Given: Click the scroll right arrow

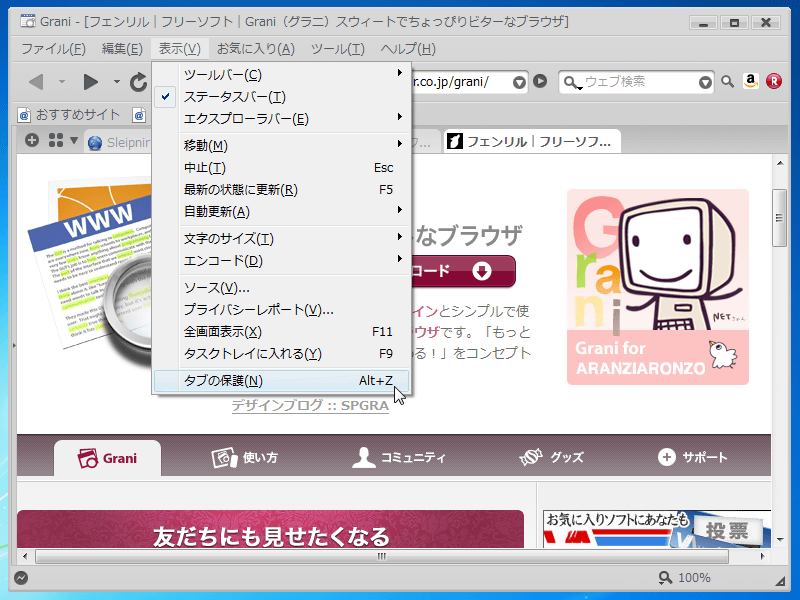Looking at the screenshot, I should pyautogui.click(x=762, y=556).
